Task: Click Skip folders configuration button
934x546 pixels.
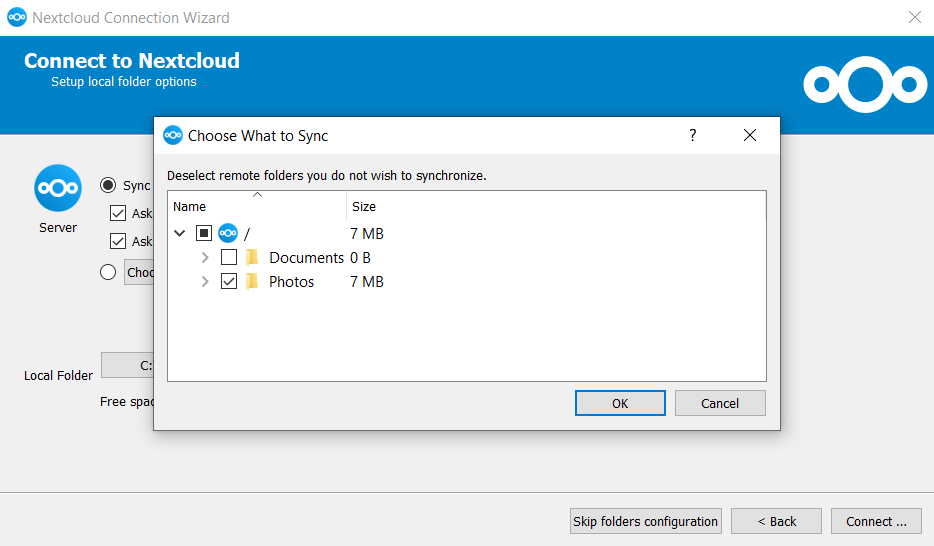Action: [645, 521]
